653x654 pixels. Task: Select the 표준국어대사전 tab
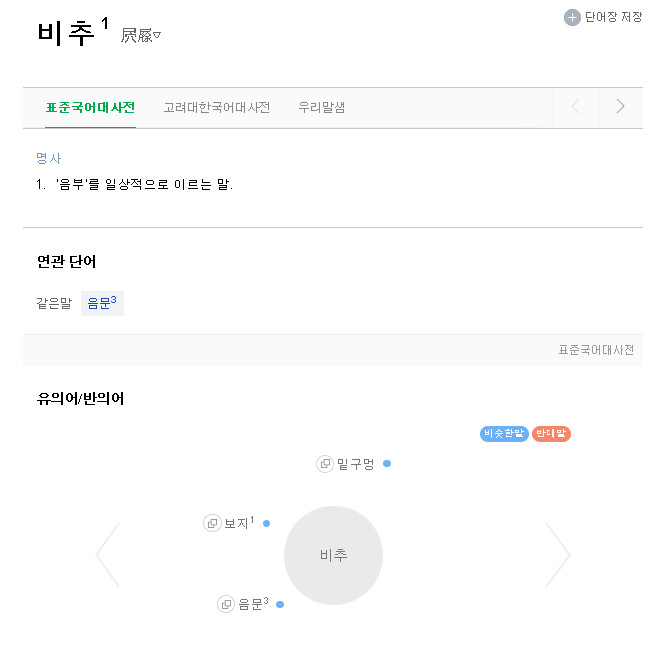pyautogui.click(x=90, y=108)
